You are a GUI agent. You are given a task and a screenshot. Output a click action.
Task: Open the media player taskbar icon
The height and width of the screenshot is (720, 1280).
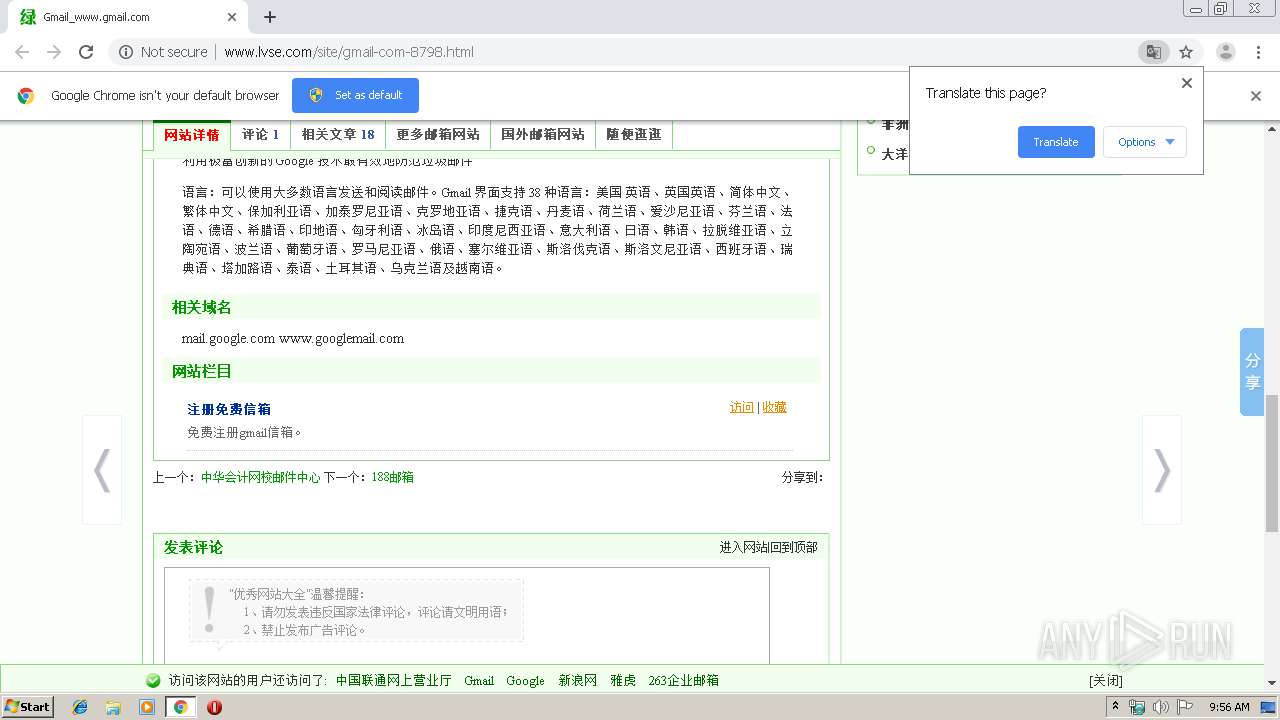[x=147, y=707]
